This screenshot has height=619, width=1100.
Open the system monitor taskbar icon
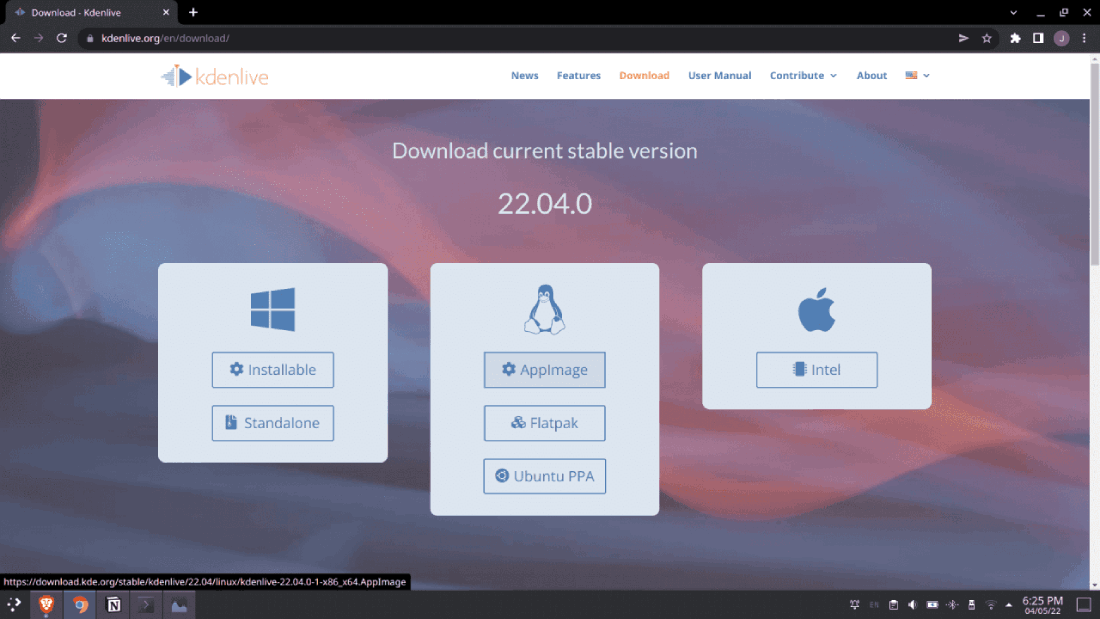[179, 604]
